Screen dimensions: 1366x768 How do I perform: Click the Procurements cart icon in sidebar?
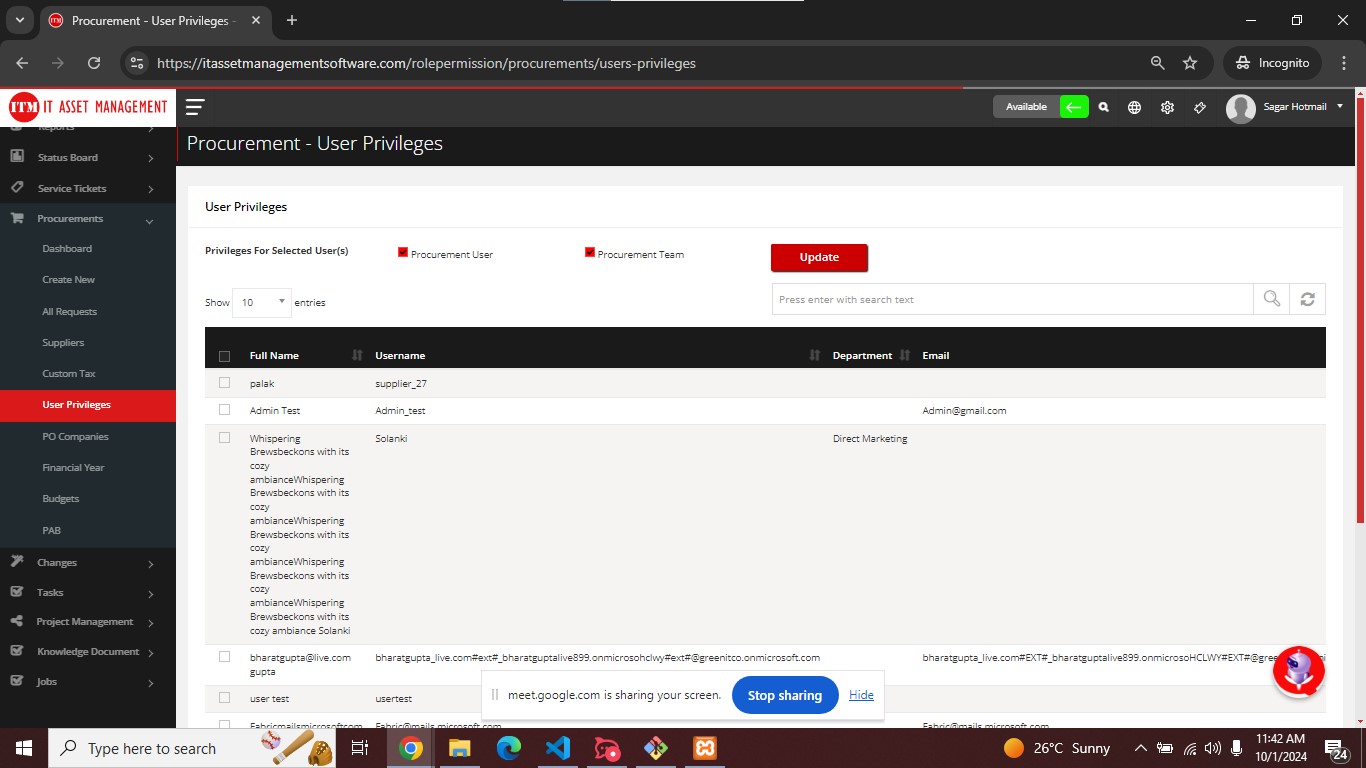pyautogui.click(x=16, y=219)
